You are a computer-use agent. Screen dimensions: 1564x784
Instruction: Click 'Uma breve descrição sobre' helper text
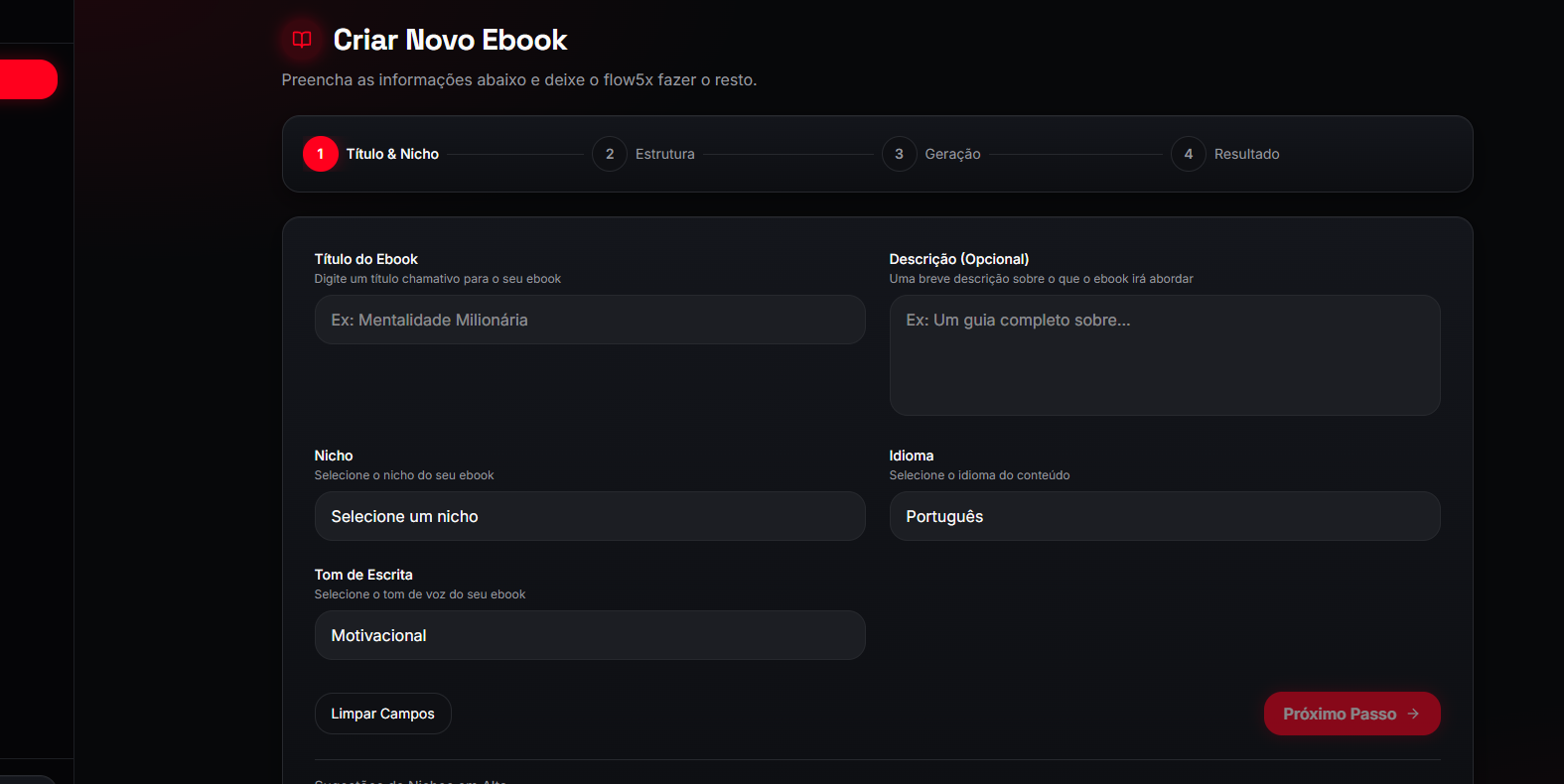1042,279
